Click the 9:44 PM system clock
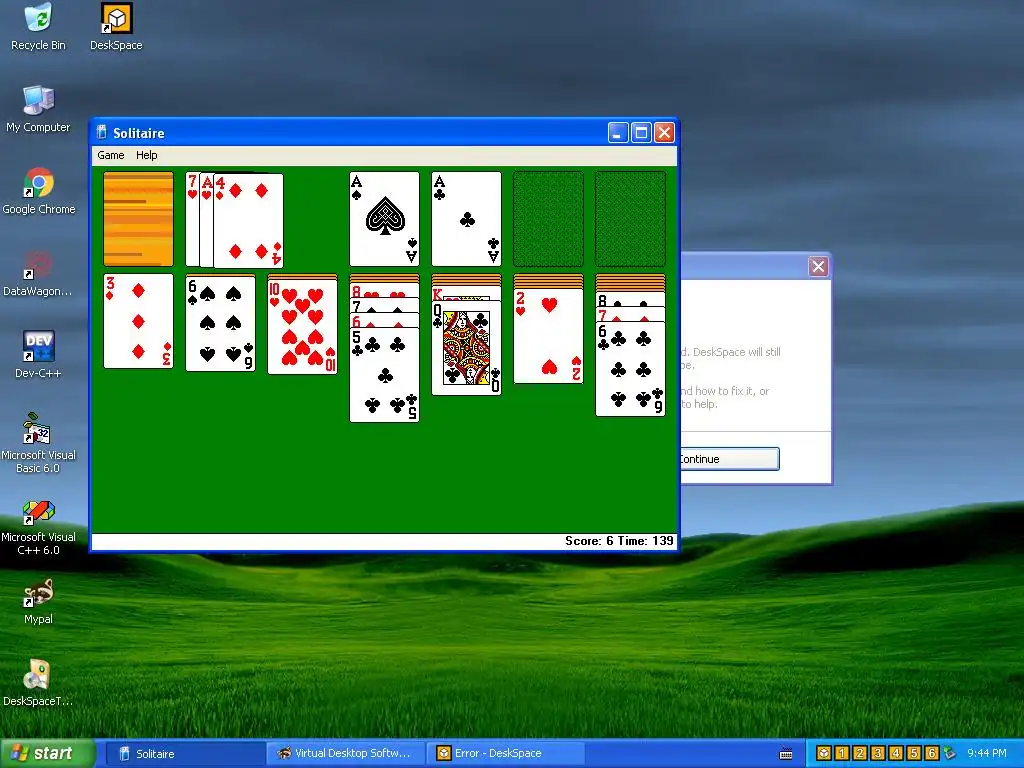Image resolution: width=1024 pixels, height=768 pixels. tap(987, 754)
